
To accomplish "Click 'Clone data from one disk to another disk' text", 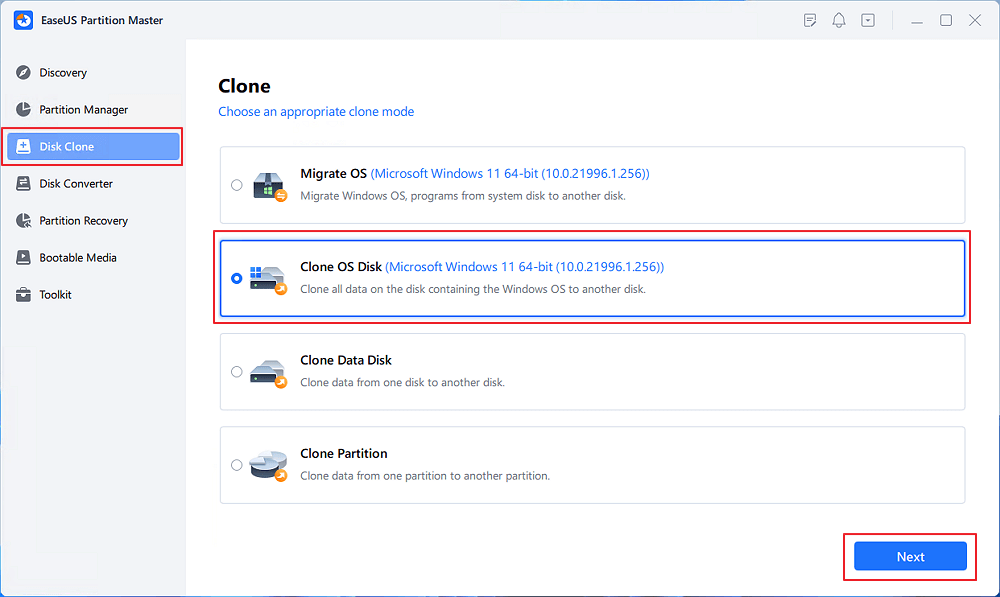I will tap(402, 383).
